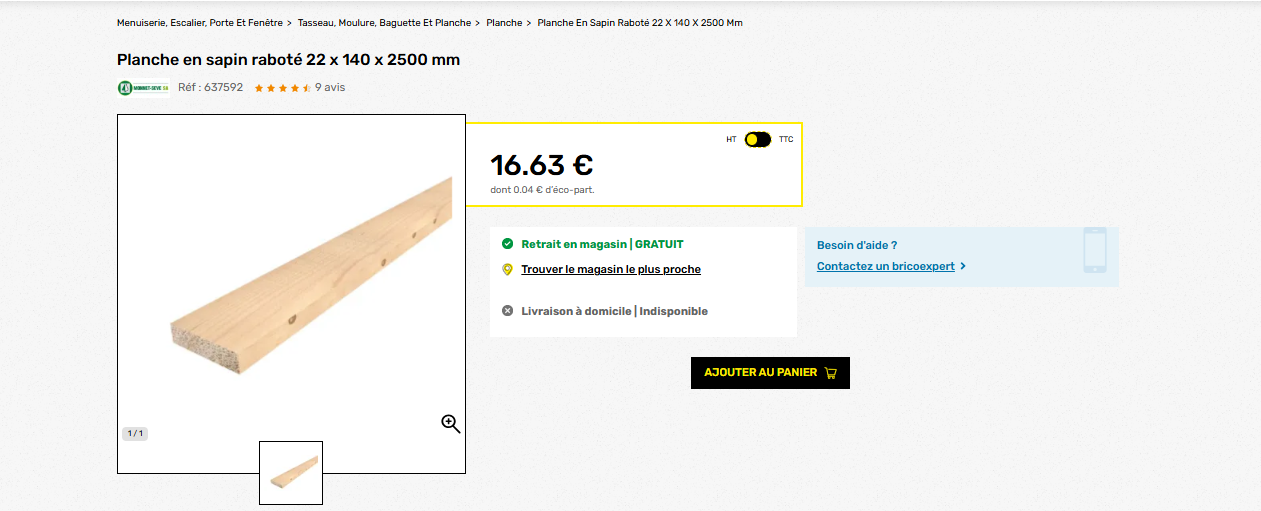Screen dimensions: 1261x511
Task: Toggle the HT/TTC price switch
Action: tap(758, 140)
